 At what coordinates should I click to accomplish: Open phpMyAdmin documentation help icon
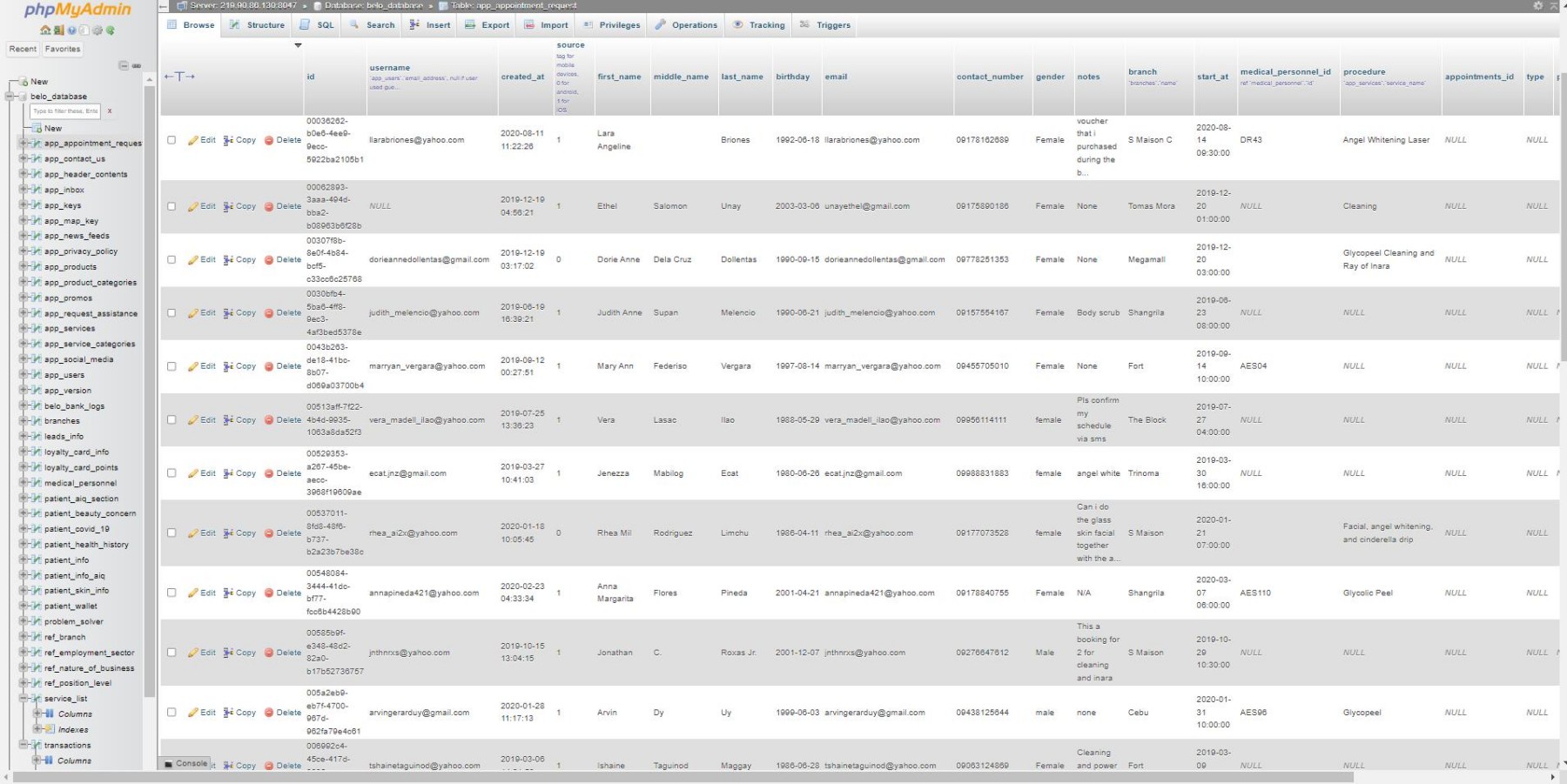[71, 30]
